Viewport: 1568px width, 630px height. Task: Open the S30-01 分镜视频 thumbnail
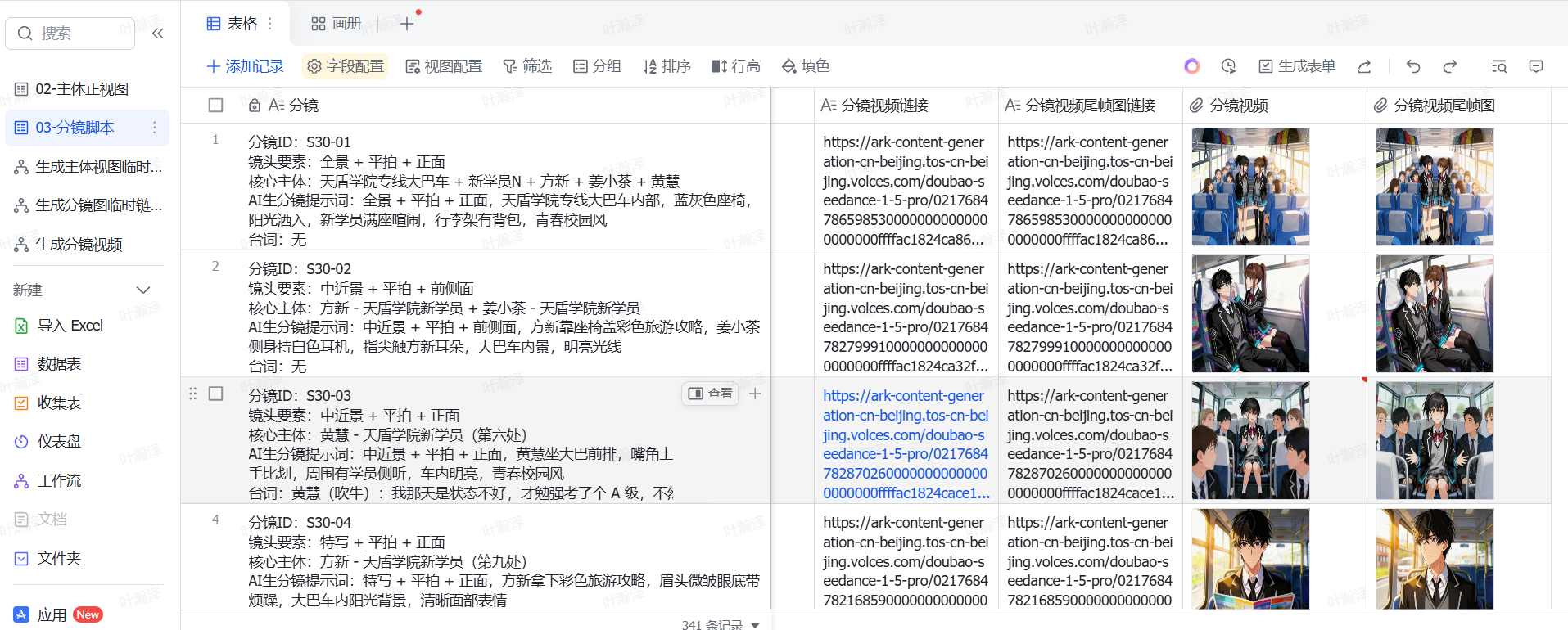click(1250, 187)
